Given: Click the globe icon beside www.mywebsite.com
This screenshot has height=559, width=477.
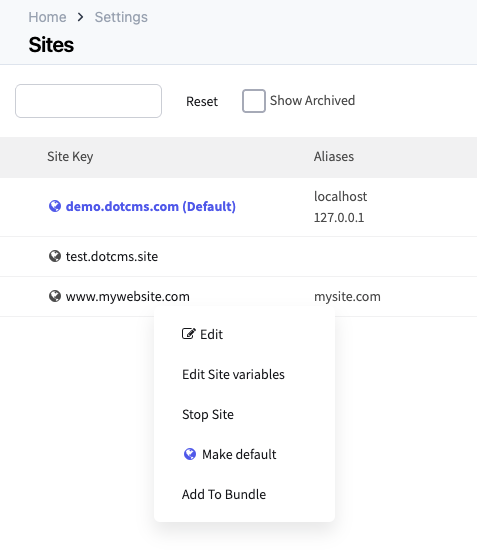Looking at the screenshot, I should tap(55, 296).
